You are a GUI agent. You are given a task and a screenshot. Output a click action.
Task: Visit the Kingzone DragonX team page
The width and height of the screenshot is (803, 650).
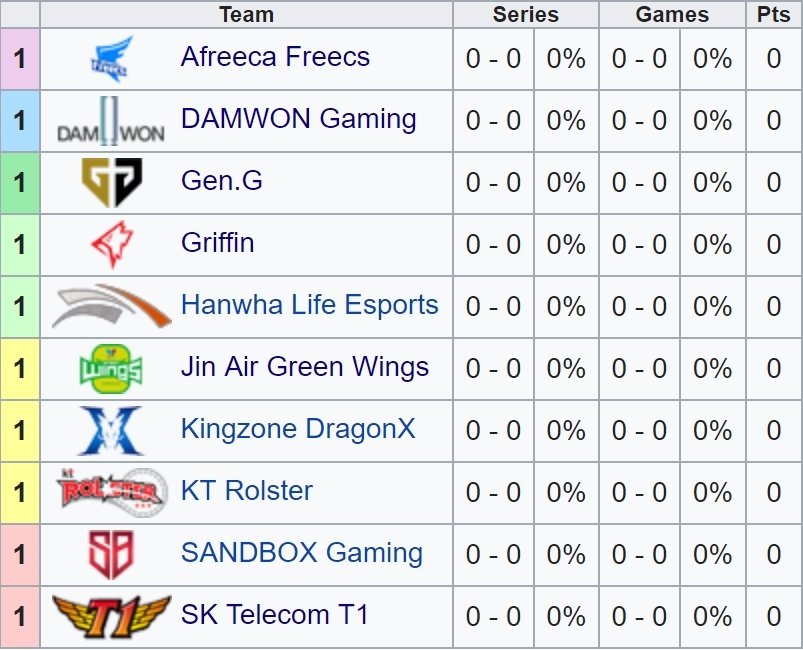click(x=298, y=429)
